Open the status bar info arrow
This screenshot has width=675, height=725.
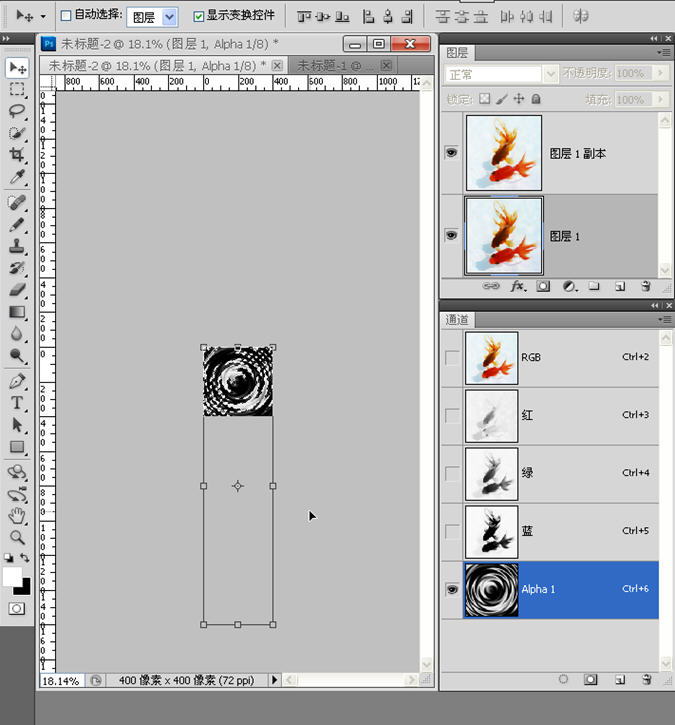(x=275, y=680)
